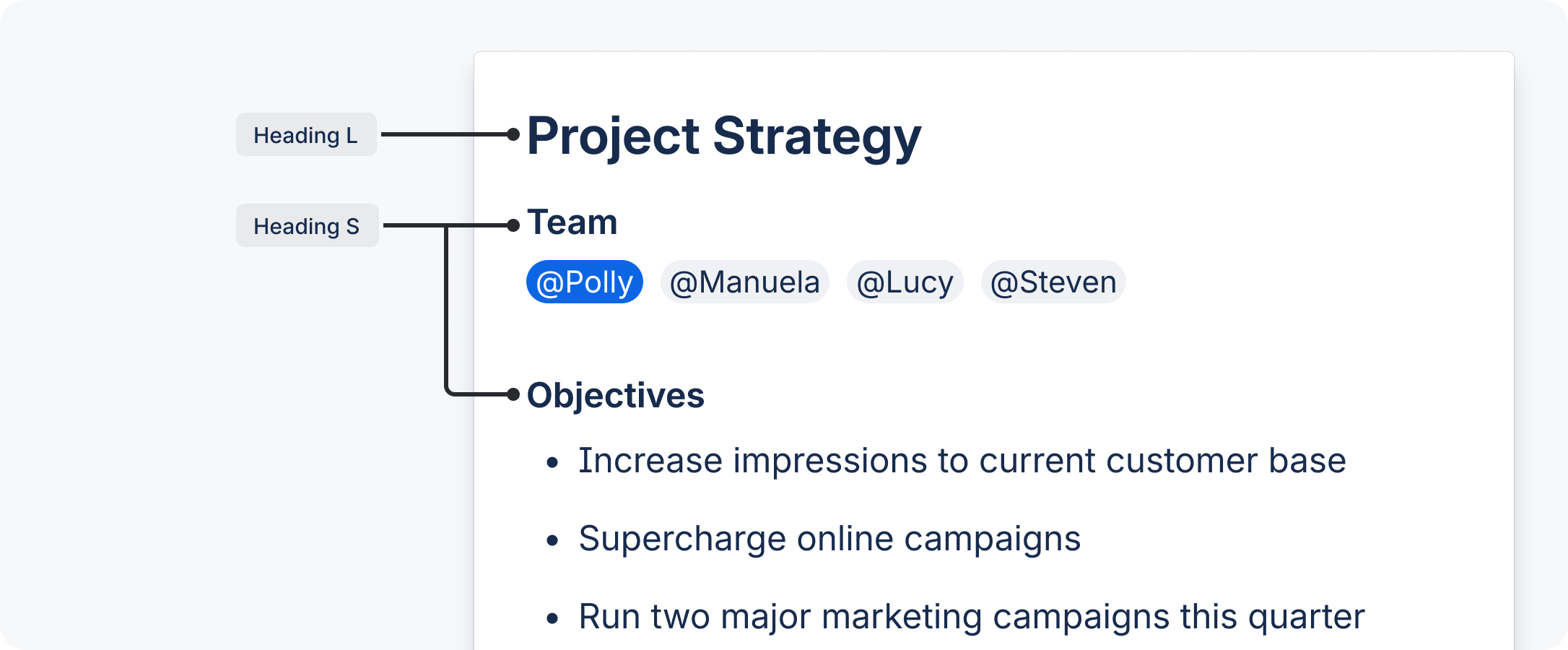Select the @Lucy mention chip

(x=905, y=282)
